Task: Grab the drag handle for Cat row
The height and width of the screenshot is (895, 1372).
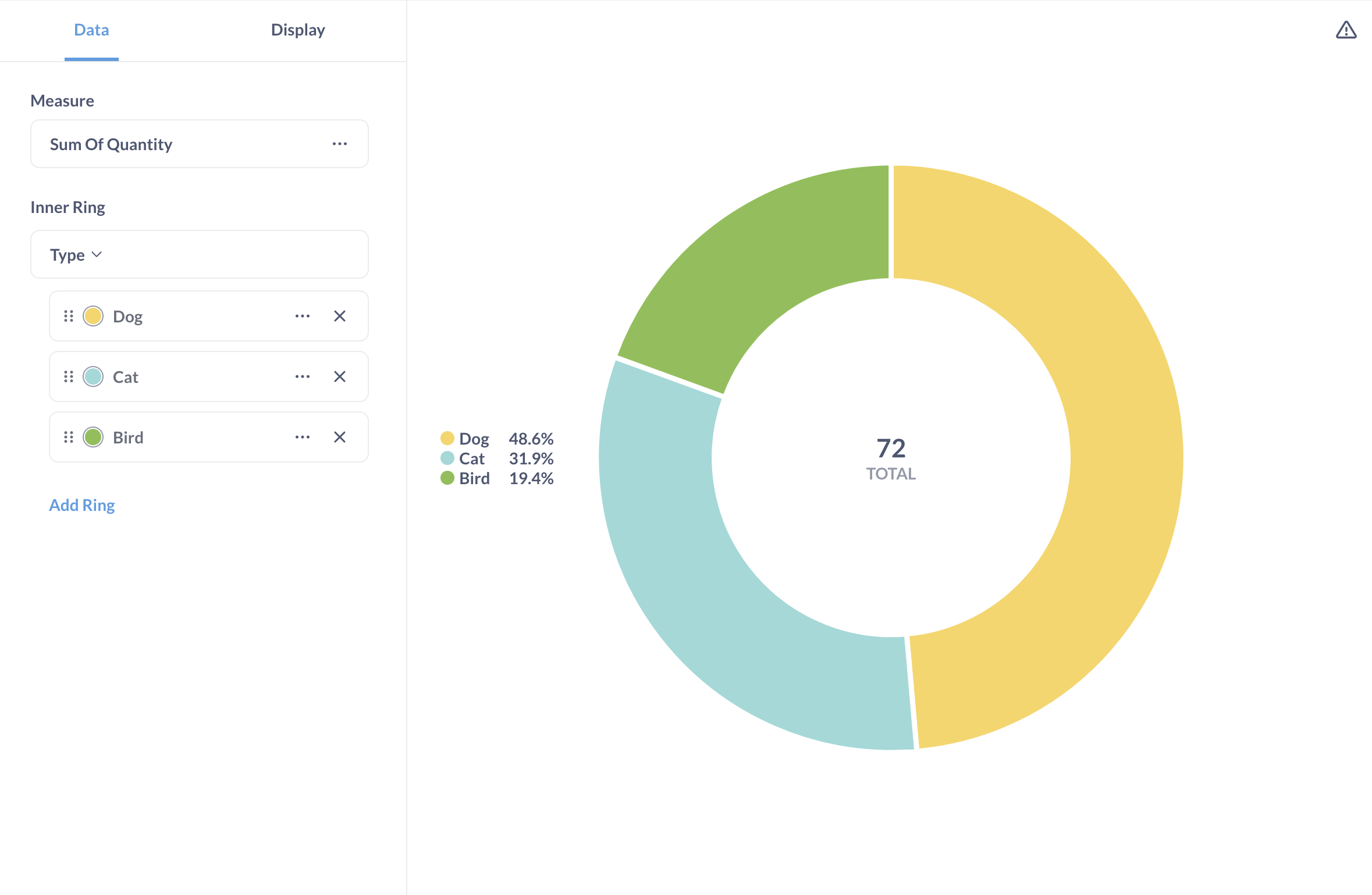Action: 69,377
